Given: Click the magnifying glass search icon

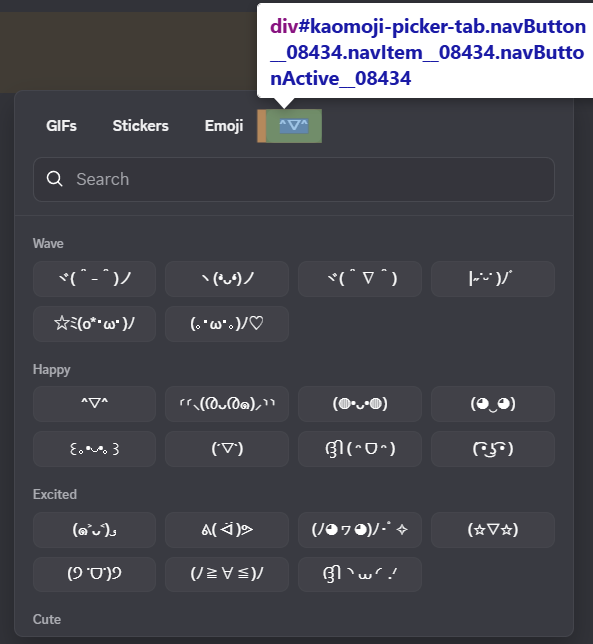Looking at the screenshot, I should point(54,179).
